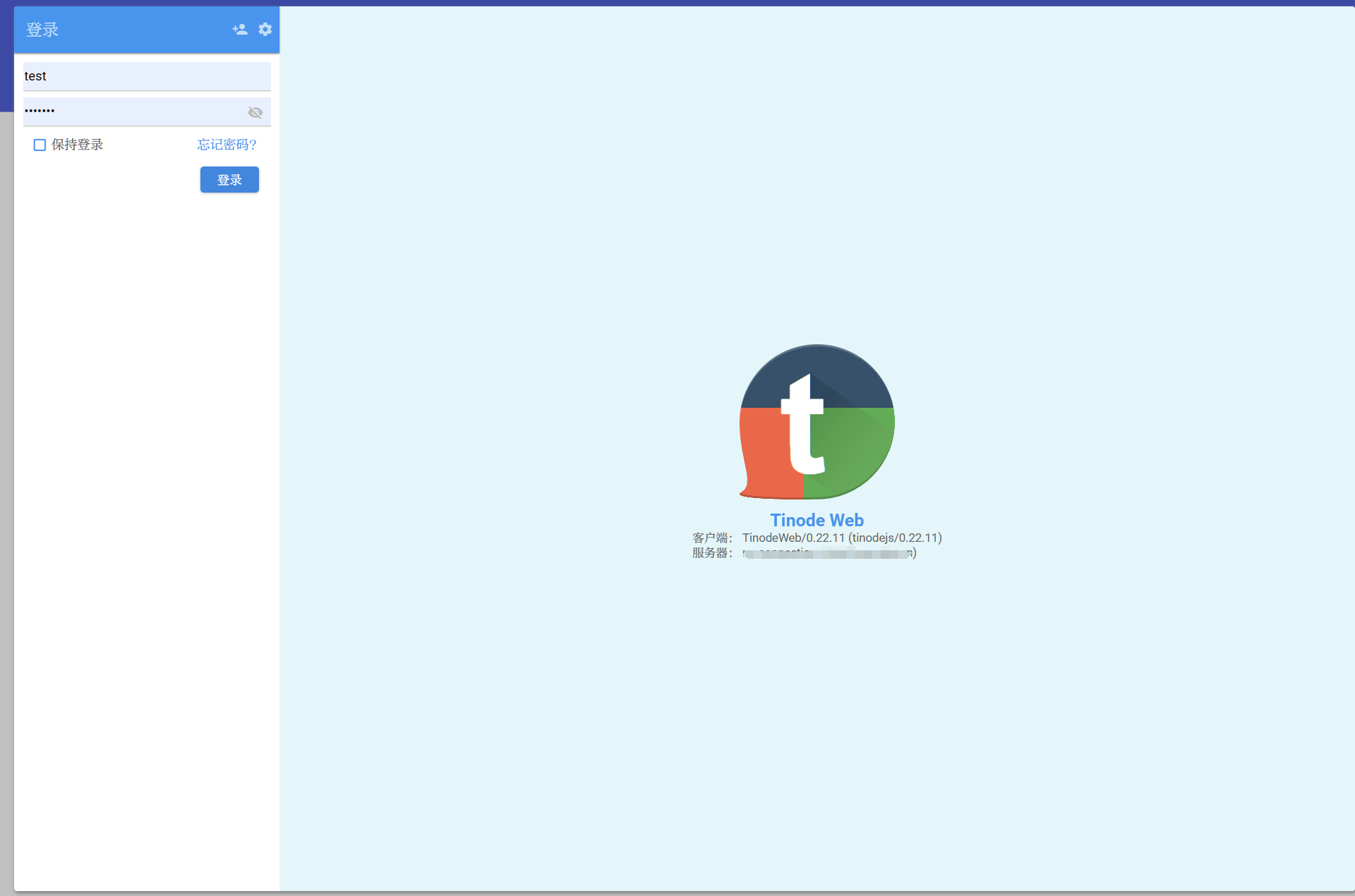The height and width of the screenshot is (896, 1355).
Task: Click the create new account icon
Action: click(240, 30)
